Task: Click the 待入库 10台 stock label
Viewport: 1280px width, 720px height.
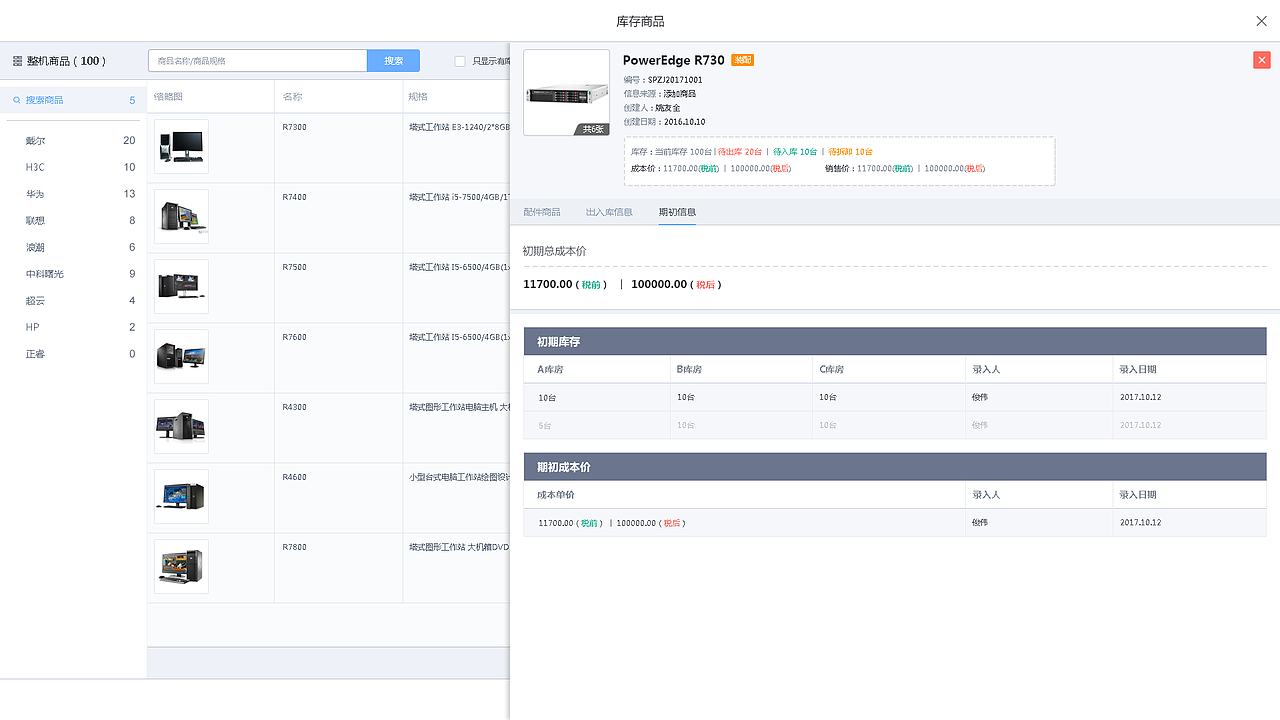Action: click(x=795, y=152)
